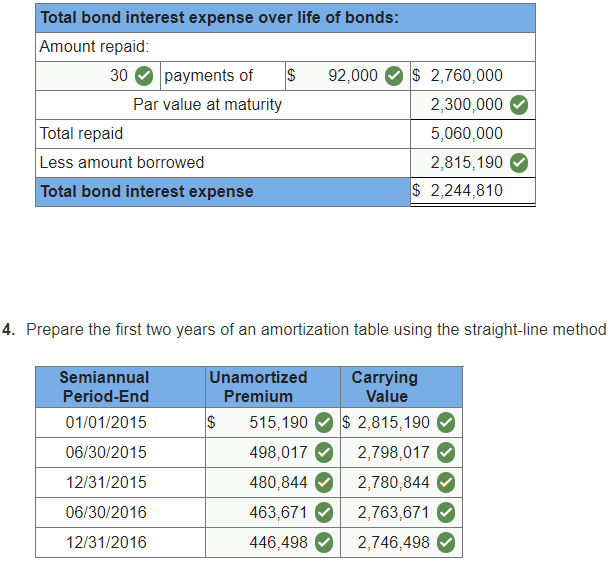Click the Semiannual Period-End column header
610x562 pixels.
104,386
